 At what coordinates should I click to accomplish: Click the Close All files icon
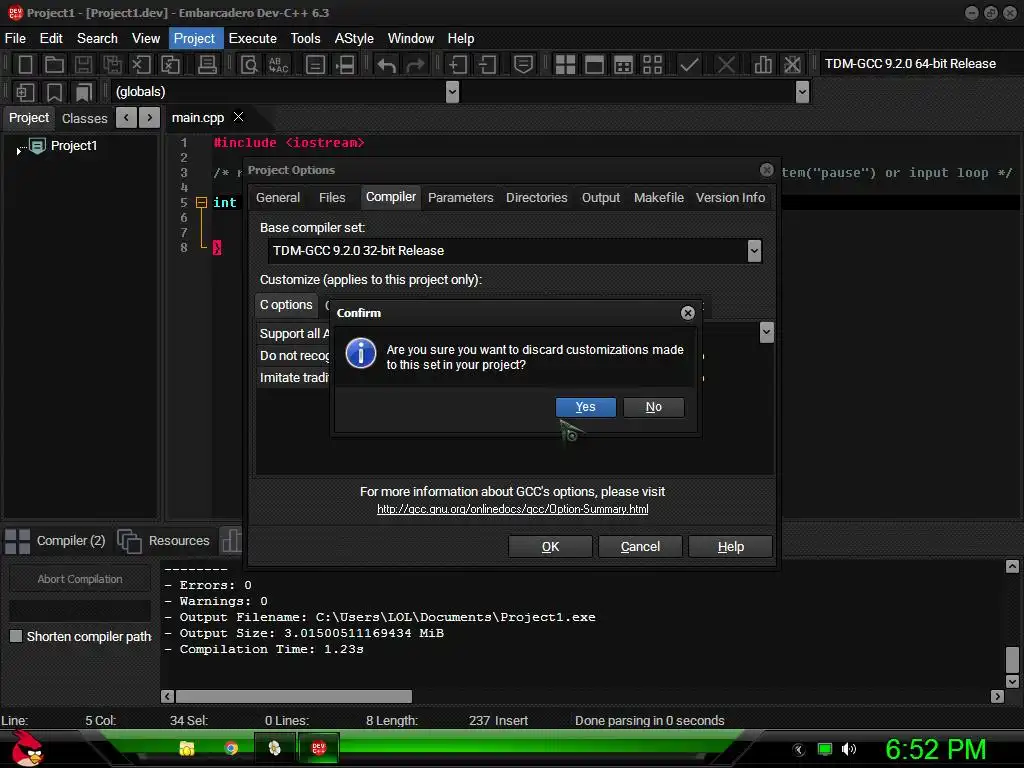[x=171, y=64]
